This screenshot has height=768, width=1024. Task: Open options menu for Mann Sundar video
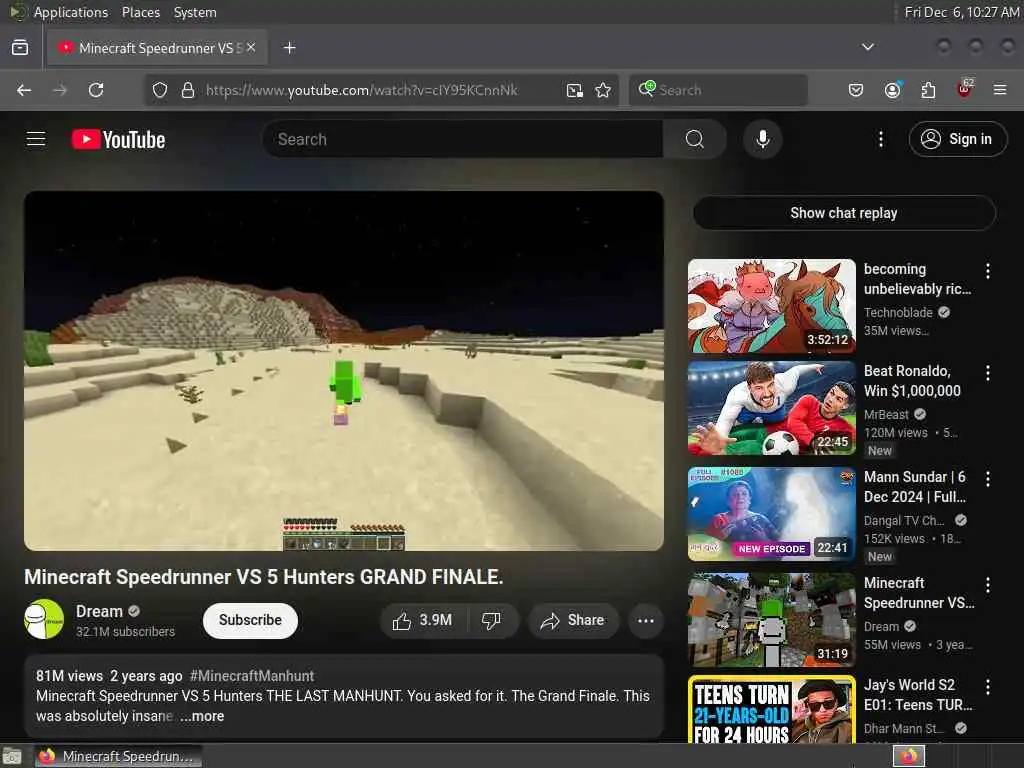[x=987, y=479]
